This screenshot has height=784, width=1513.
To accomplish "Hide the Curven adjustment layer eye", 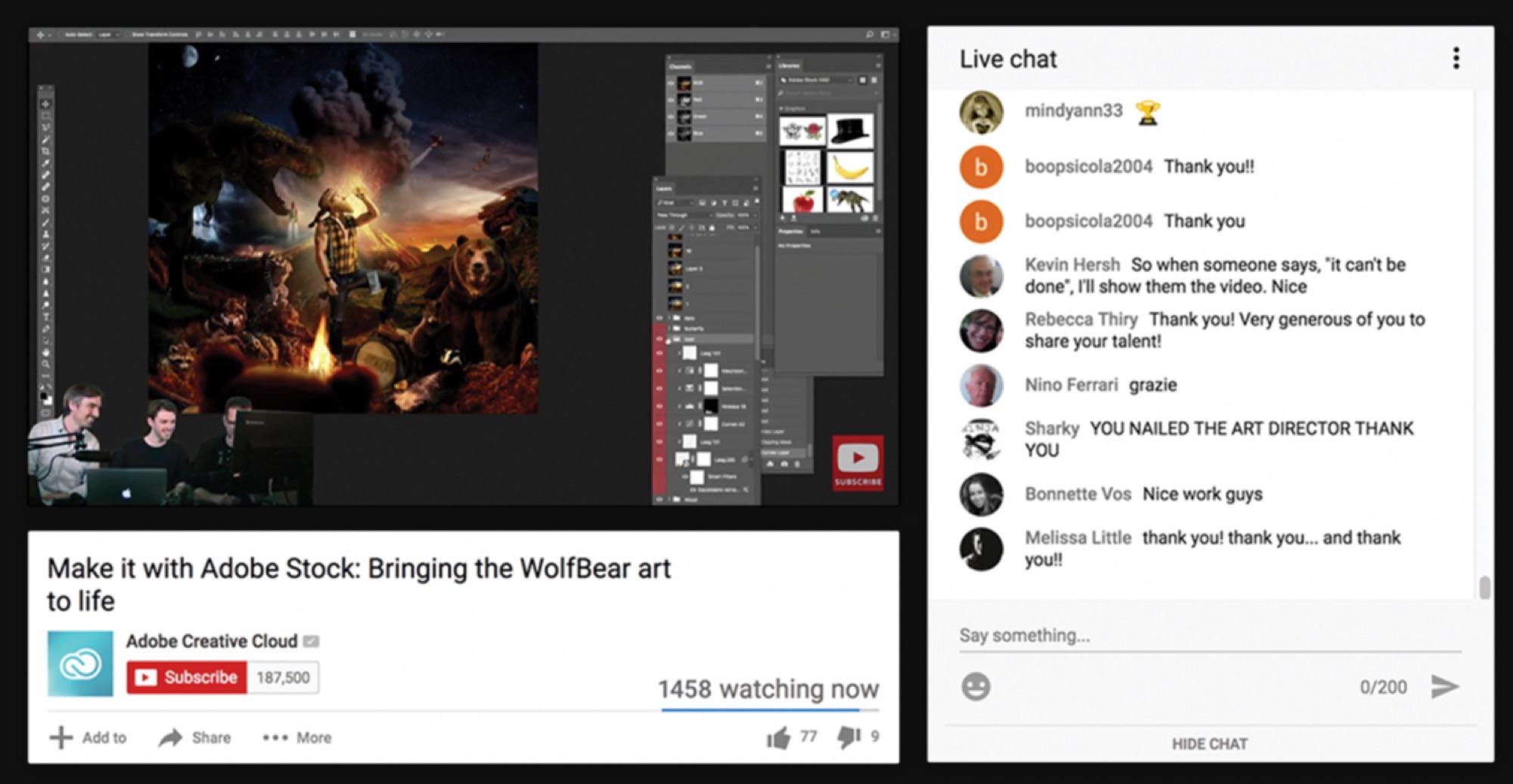I will pos(659,424).
